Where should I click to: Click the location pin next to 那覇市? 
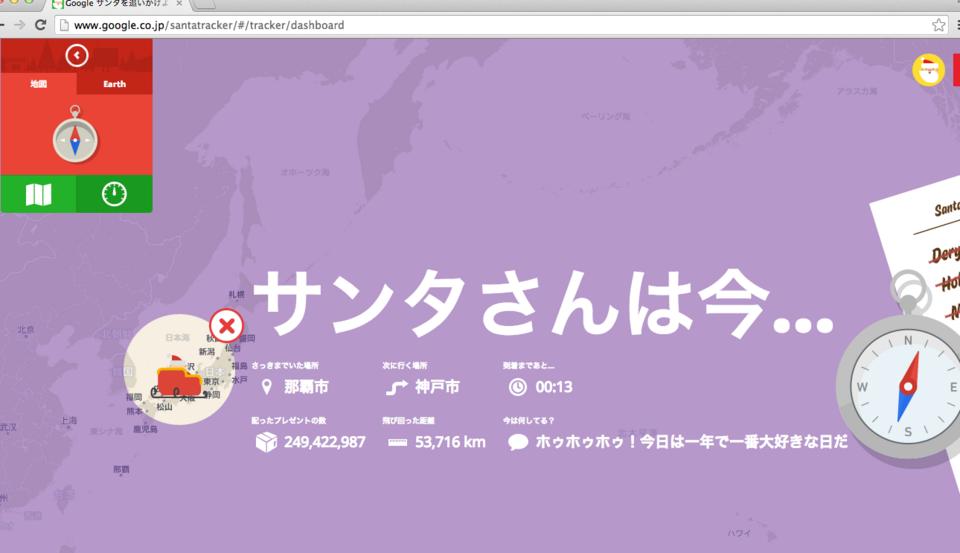pyautogui.click(x=266, y=387)
